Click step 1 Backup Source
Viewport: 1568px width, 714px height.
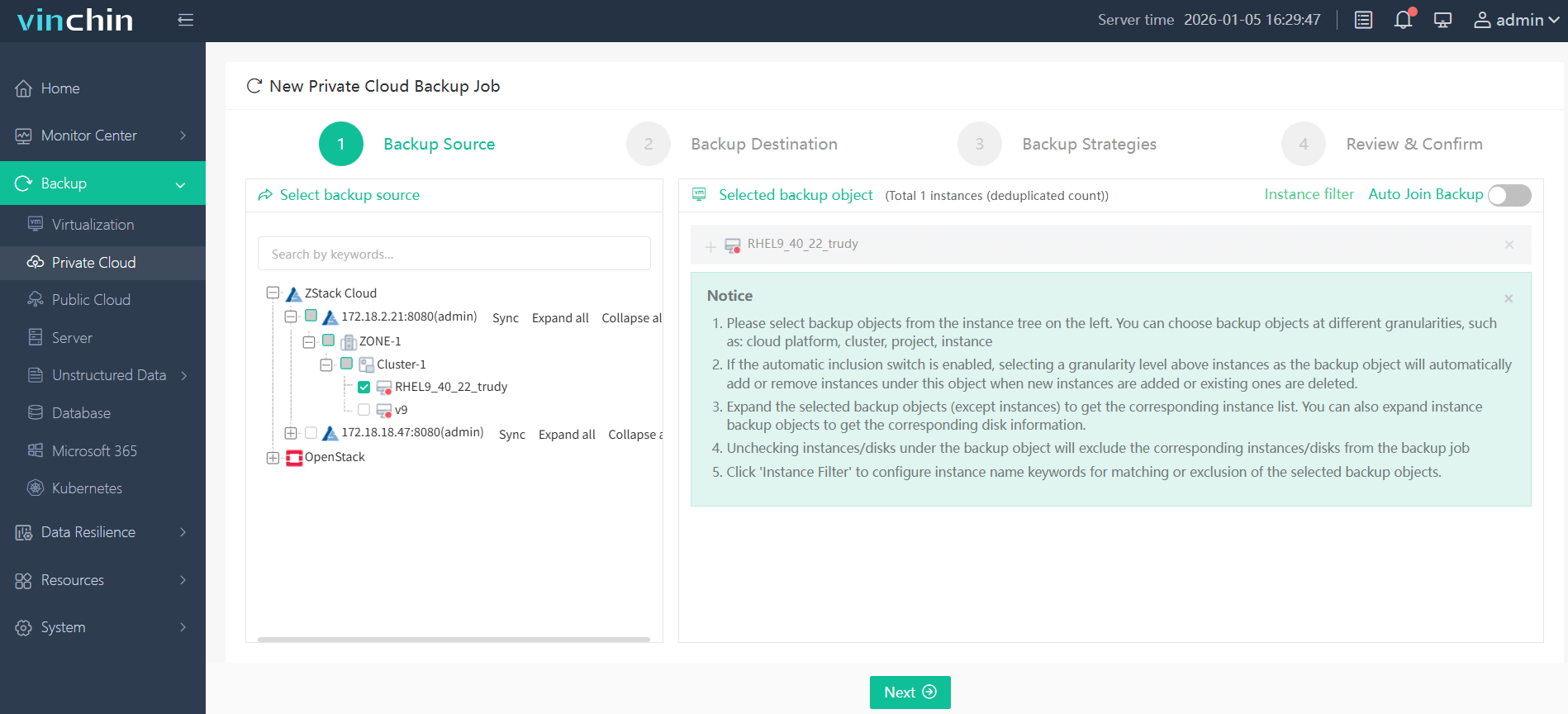pyautogui.click(x=407, y=144)
